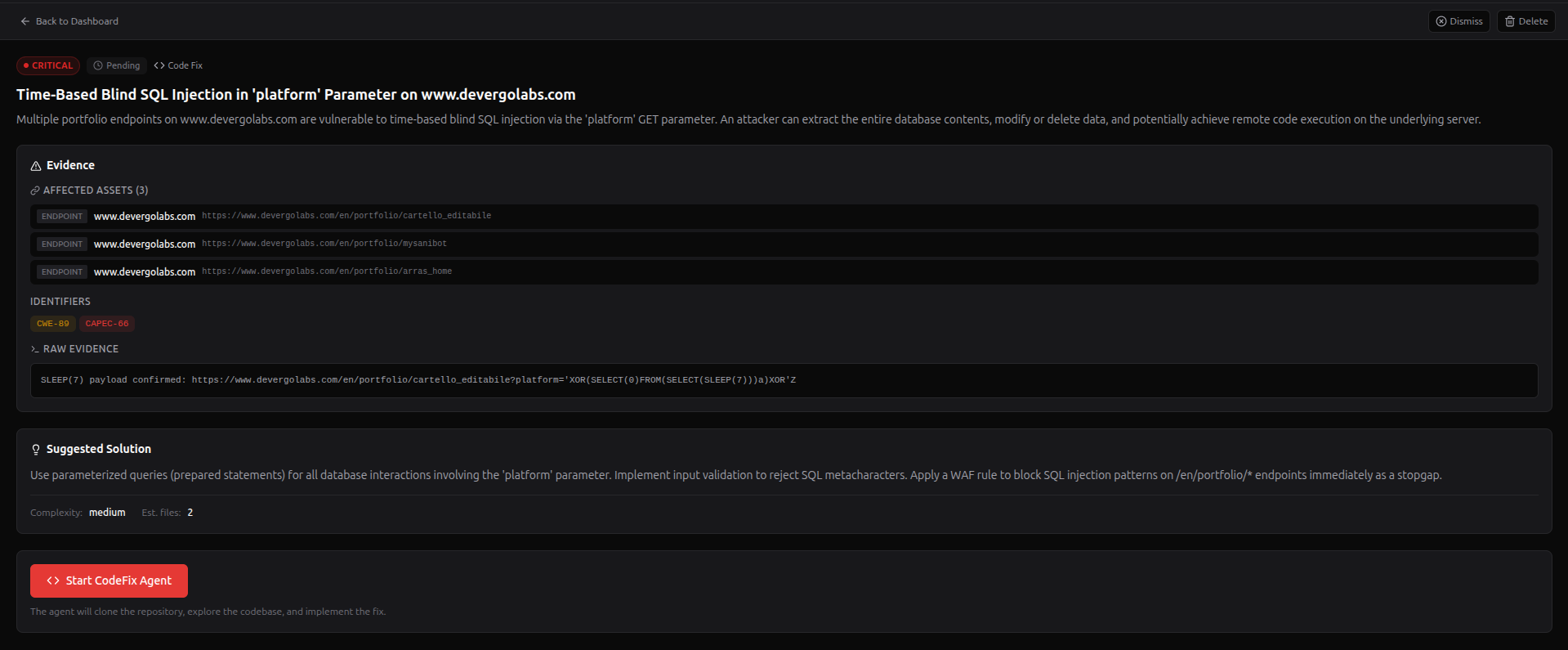
Task: Click the lightbulb icon beside Suggested Solution
Action: [x=36, y=450]
